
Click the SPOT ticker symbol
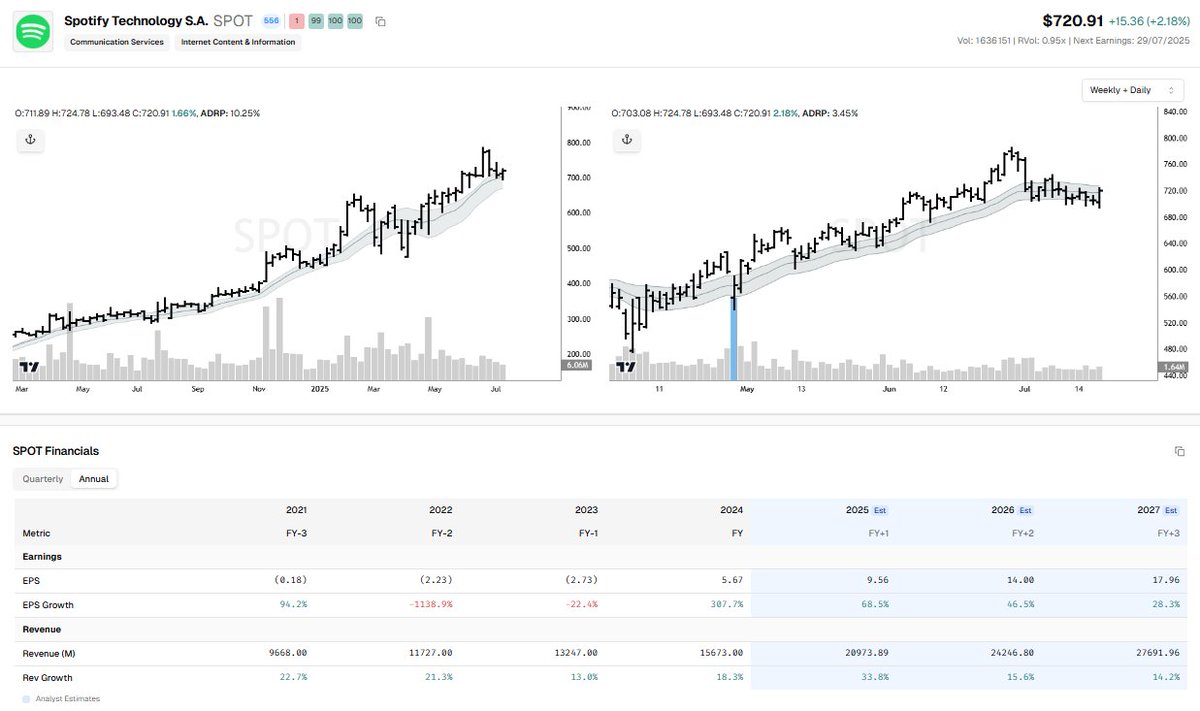click(233, 21)
